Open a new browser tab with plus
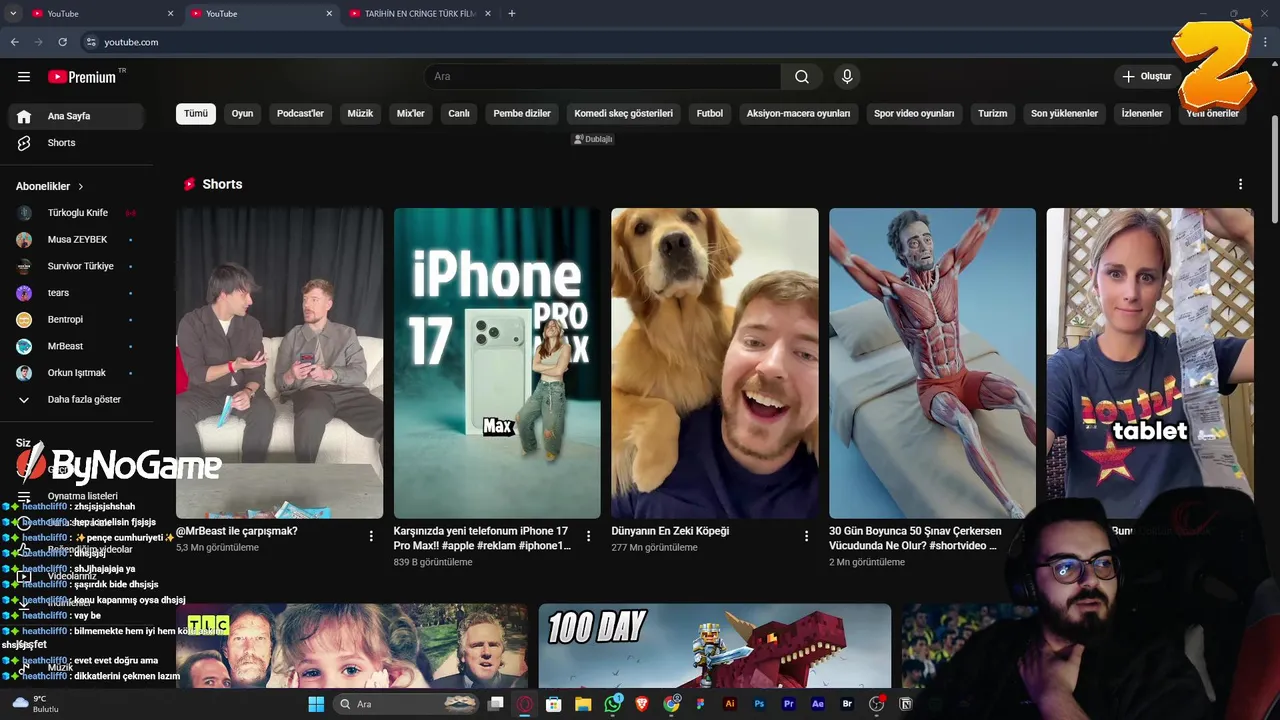Screen dimensions: 1280x720 point(512,14)
